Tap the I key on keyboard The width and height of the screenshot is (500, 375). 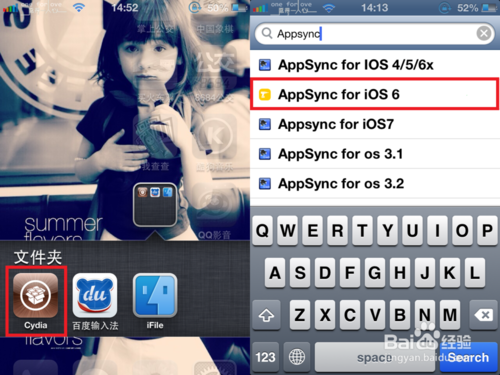(437, 231)
